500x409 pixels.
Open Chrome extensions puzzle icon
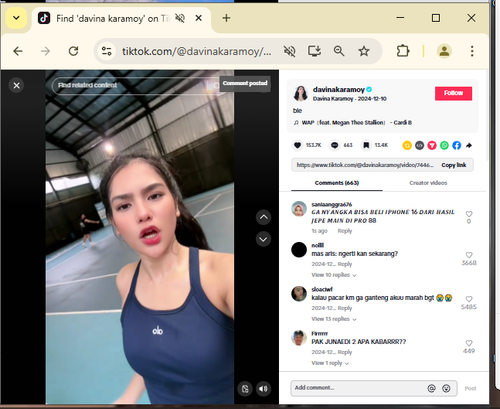(x=403, y=51)
